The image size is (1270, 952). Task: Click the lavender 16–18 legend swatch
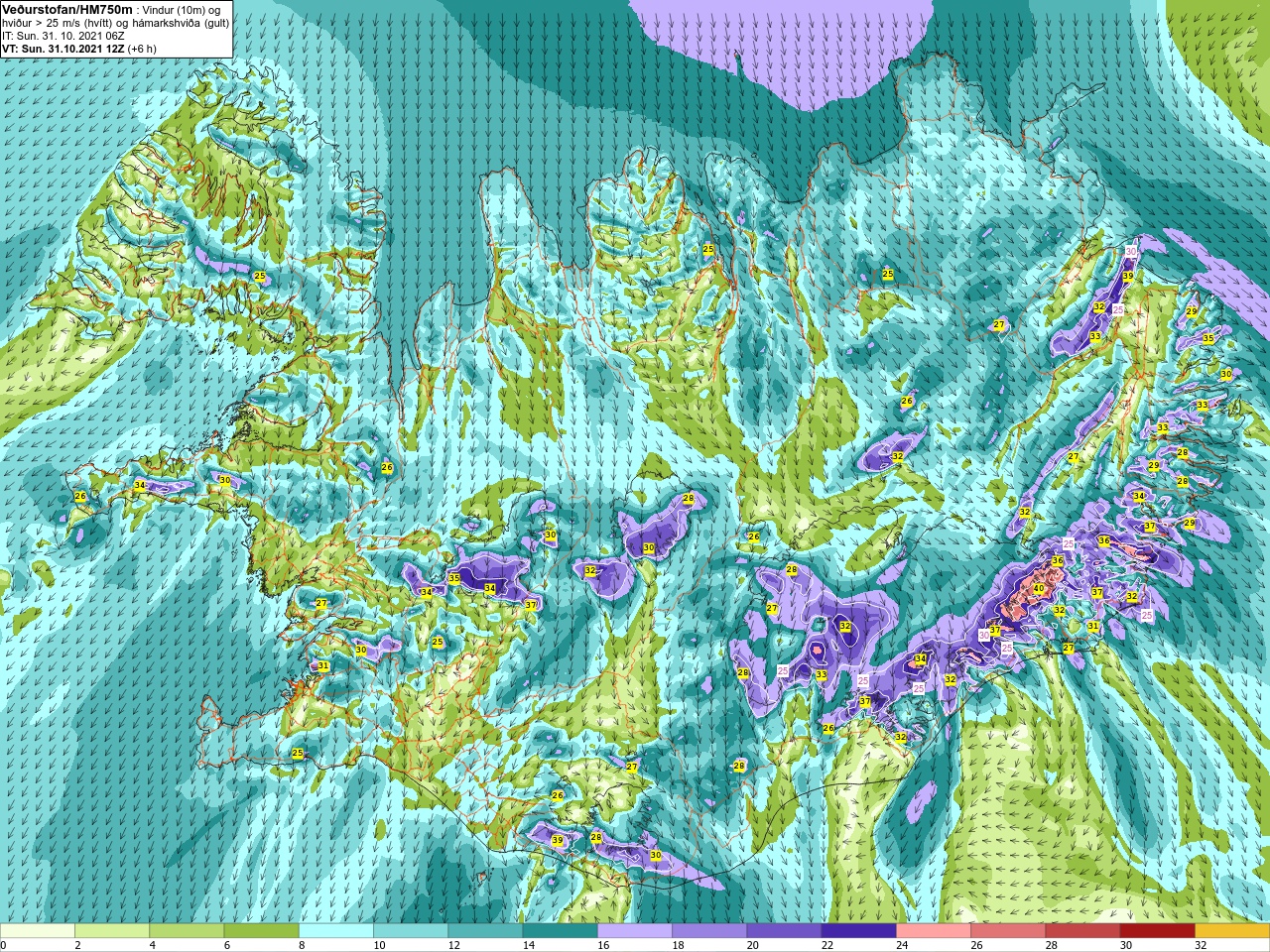click(x=635, y=931)
